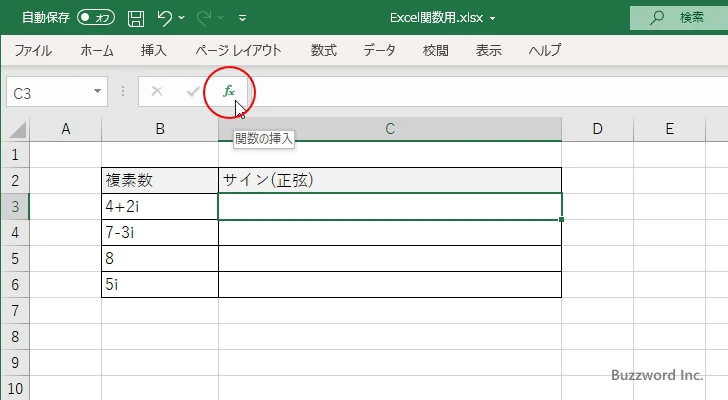Expand the Name Box dropdown arrow
Viewport: 728px width, 400px height.
[98, 92]
